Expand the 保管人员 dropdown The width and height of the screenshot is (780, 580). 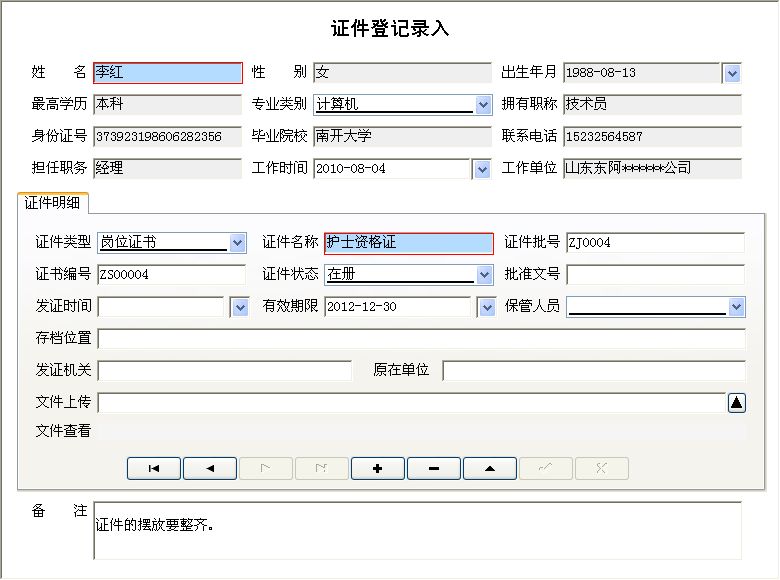pos(736,307)
